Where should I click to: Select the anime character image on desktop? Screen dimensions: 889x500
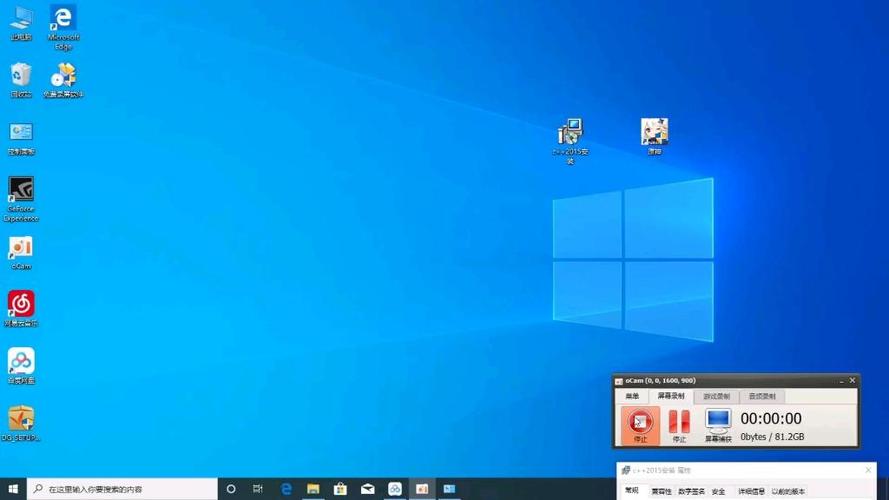[654, 136]
